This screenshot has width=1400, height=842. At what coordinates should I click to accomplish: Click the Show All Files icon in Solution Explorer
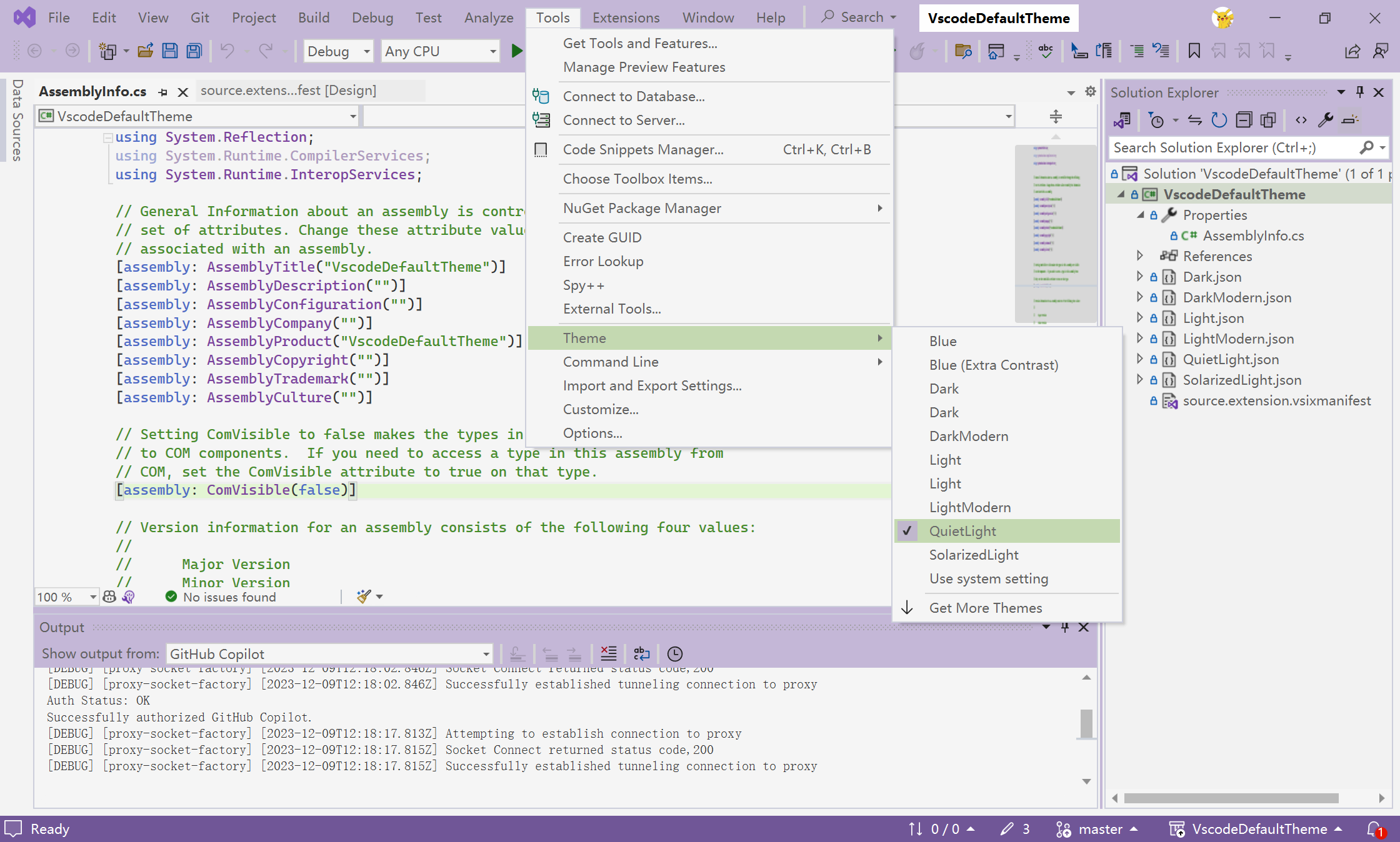[1268, 120]
